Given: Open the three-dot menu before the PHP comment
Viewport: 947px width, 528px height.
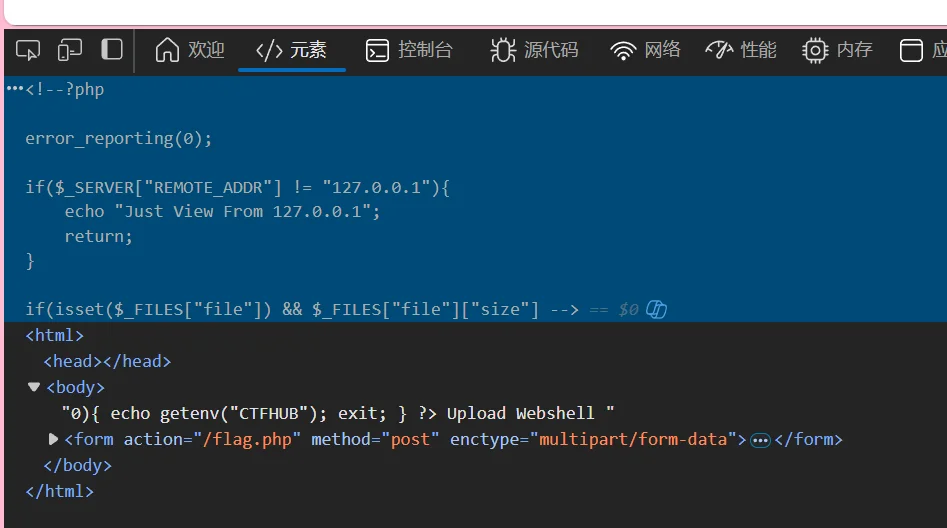Looking at the screenshot, I should click(x=14, y=89).
